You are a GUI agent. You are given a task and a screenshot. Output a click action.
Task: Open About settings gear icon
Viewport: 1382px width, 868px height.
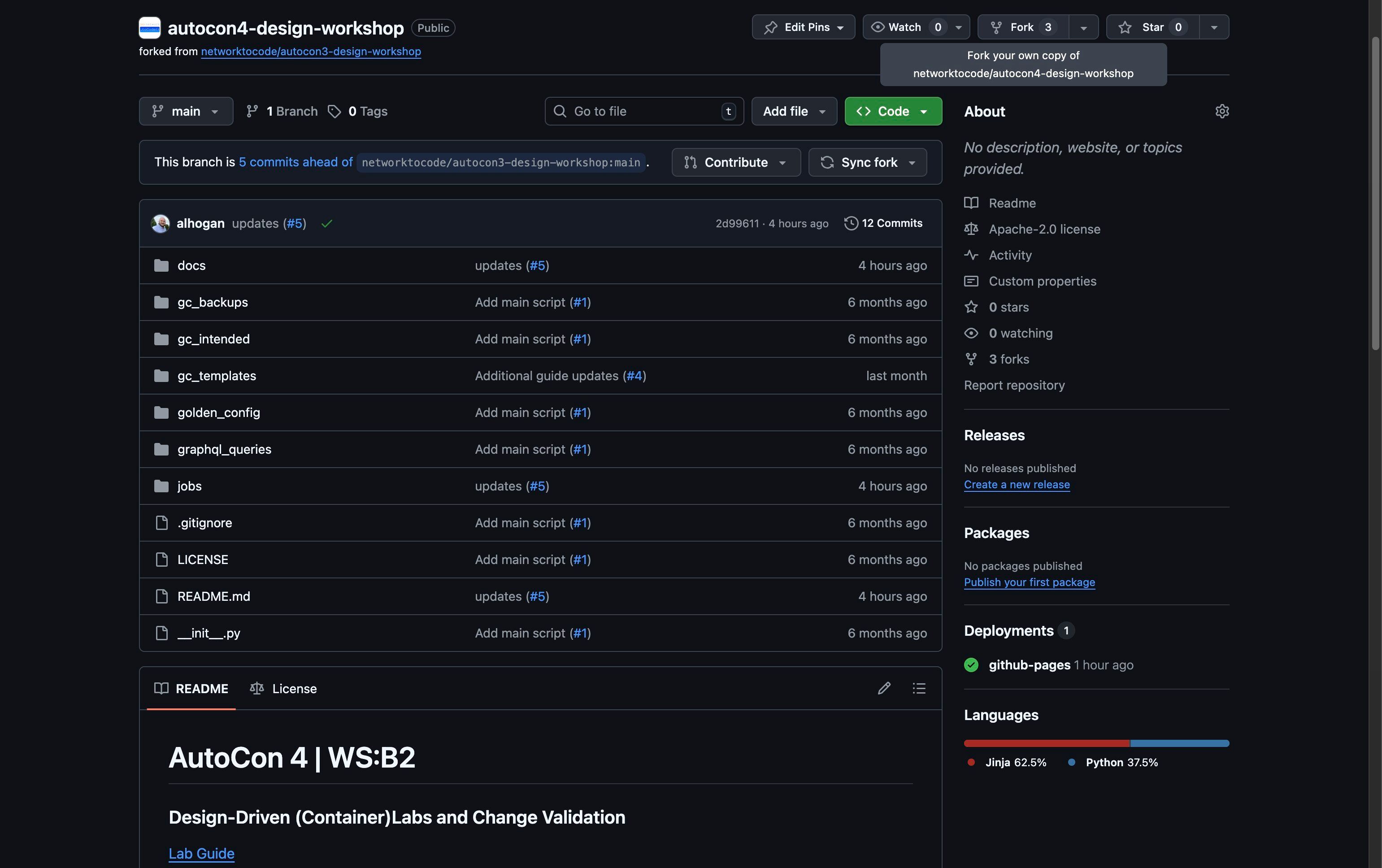pyautogui.click(x=1222, y=111)
